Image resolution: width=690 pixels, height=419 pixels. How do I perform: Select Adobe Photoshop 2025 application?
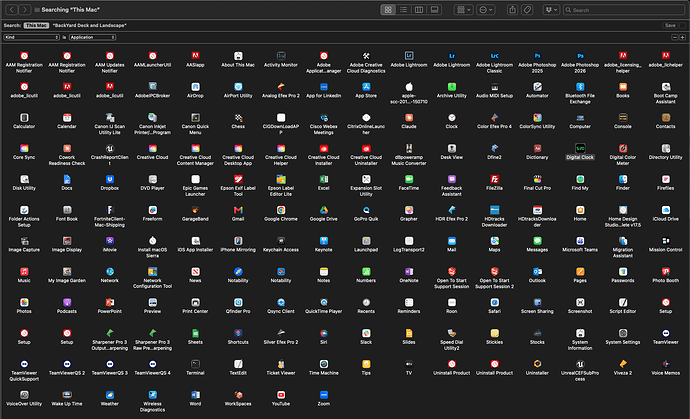(537, 56)
